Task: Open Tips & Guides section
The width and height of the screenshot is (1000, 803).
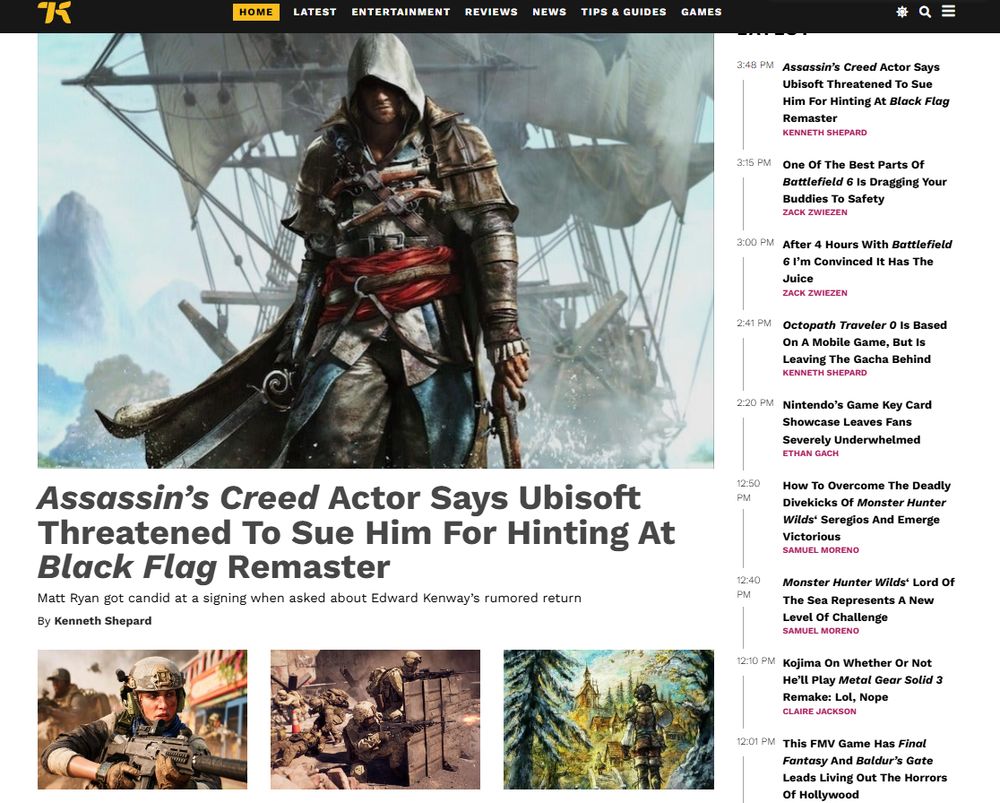Action: [x=624, y=11]
